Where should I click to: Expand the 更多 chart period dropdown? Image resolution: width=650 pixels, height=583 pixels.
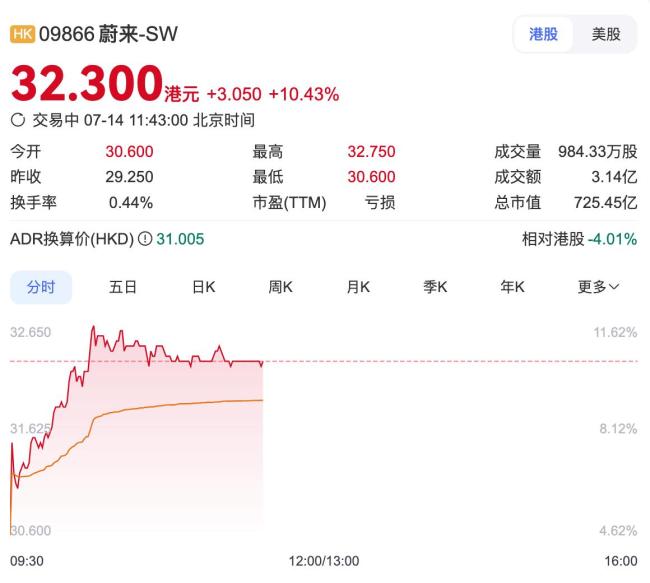click(598, 287)
